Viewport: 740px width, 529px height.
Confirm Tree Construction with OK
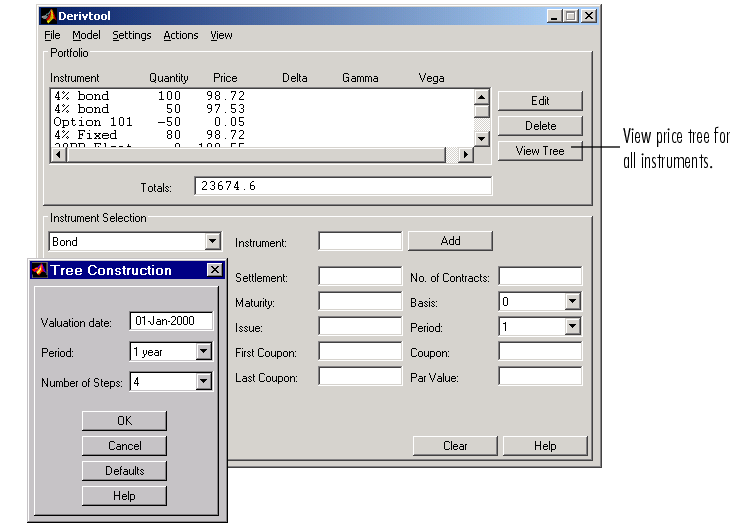[x=125, y=421]
